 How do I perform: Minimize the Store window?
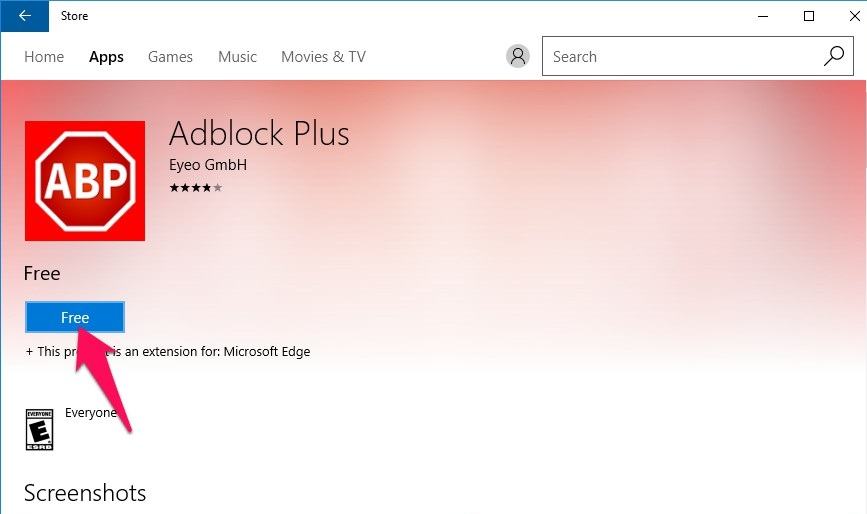(x=763, y=16)
